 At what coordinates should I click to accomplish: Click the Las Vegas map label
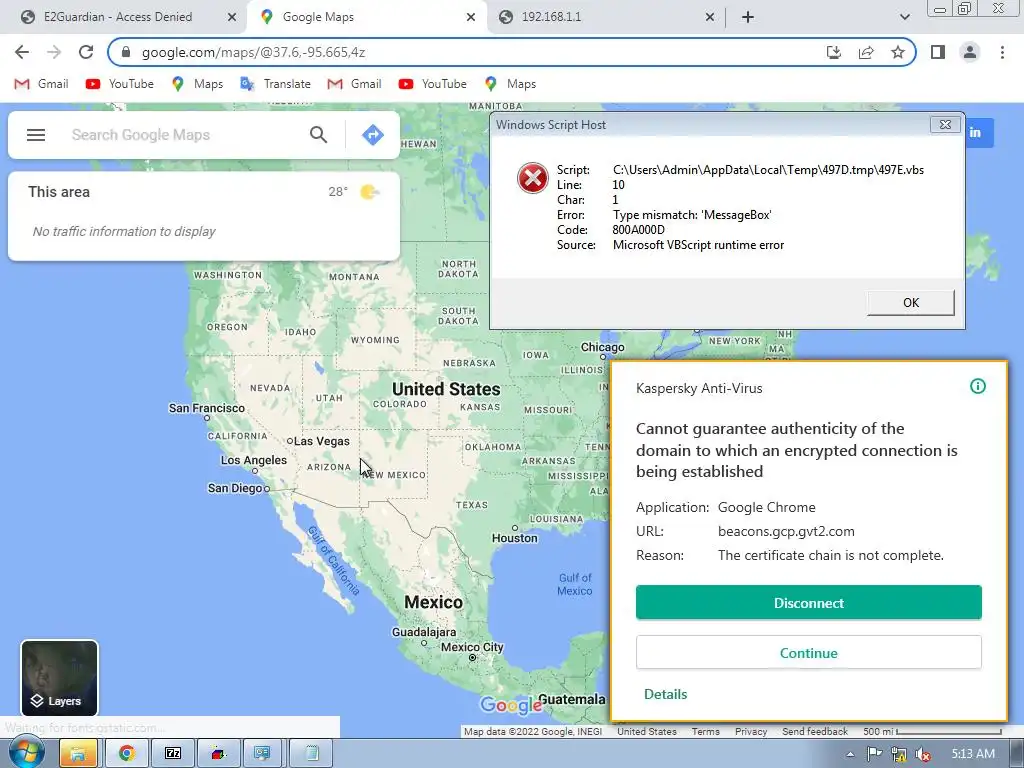[x=321, y=441]
